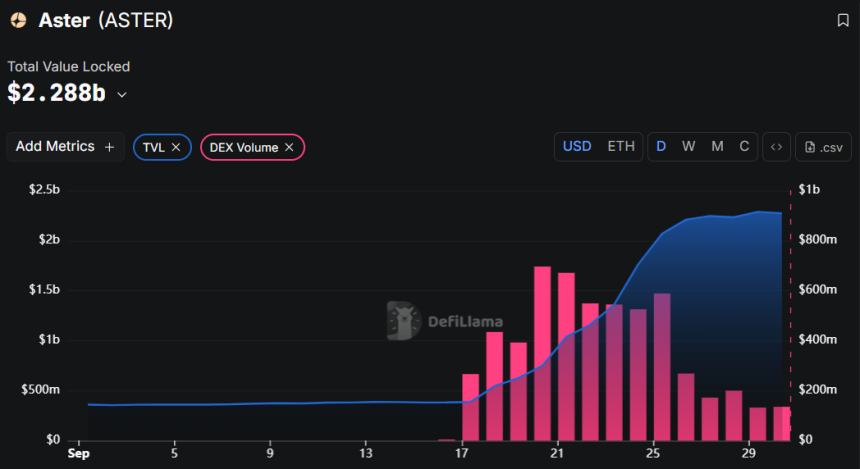
Task: Click the Aster token logo icon
Action: click(x=18, y=20)
